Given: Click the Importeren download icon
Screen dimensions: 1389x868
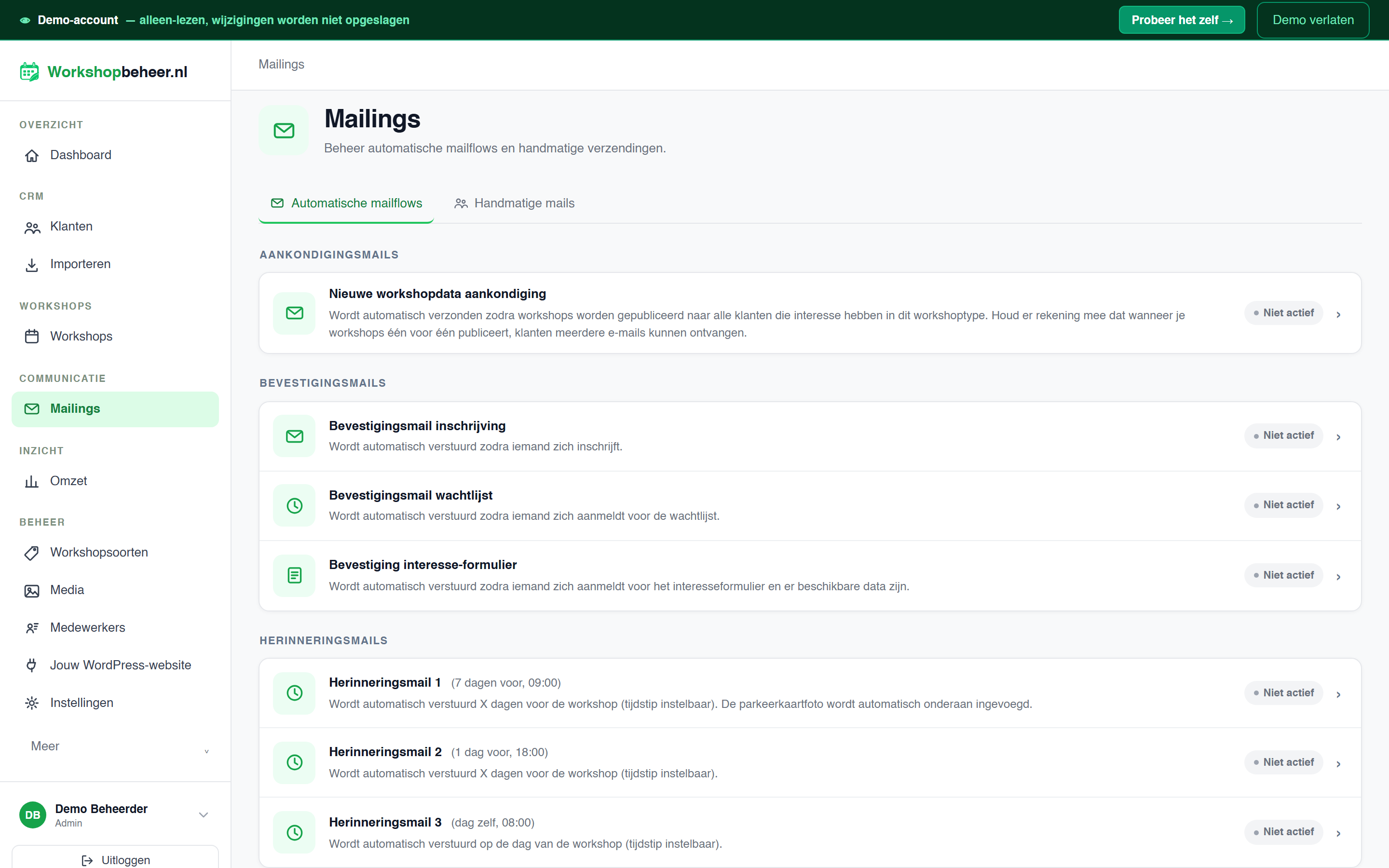Looking at the screenshot, I should [x=31, y=265].
